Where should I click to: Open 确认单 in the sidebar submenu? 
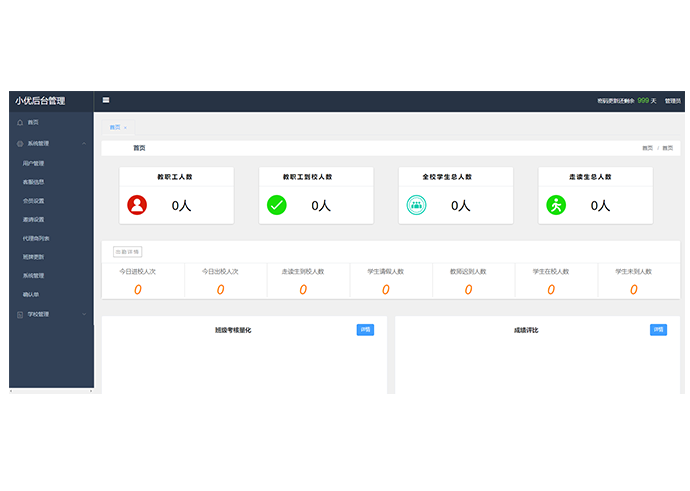[51, 294]
